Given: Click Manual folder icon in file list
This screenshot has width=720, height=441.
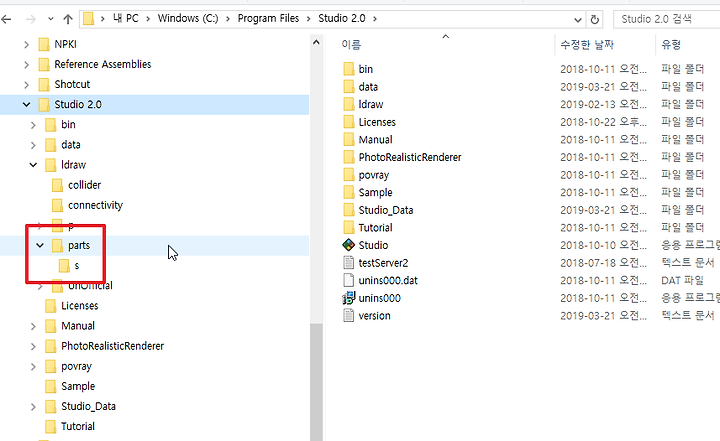Looking at the screenshot, I should (x=349, y=140).
